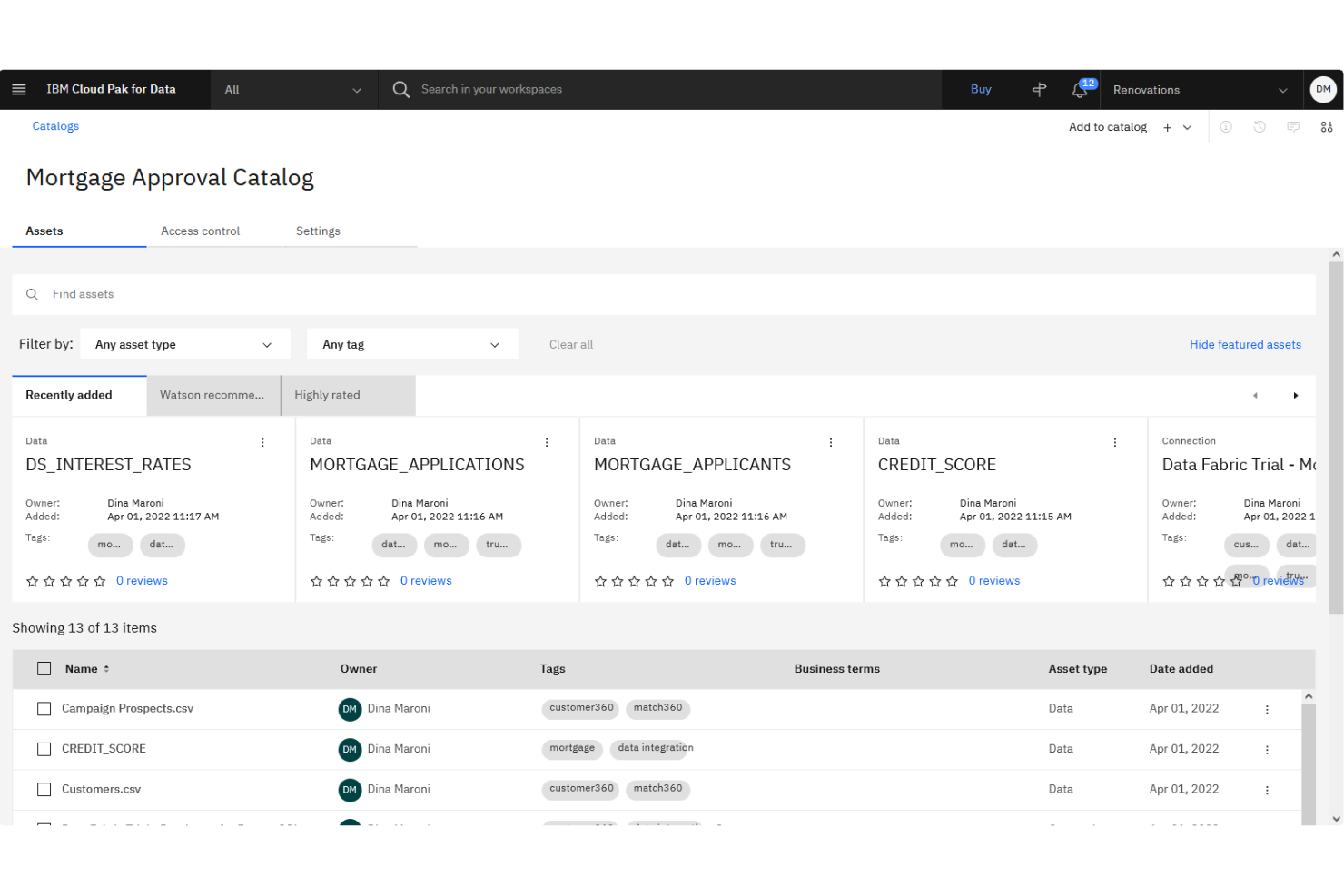Screen dimensions: 1344x896
Task: Click the mortgage tag in CREDIT_SCORE row
Action: (x=572, y=749)
